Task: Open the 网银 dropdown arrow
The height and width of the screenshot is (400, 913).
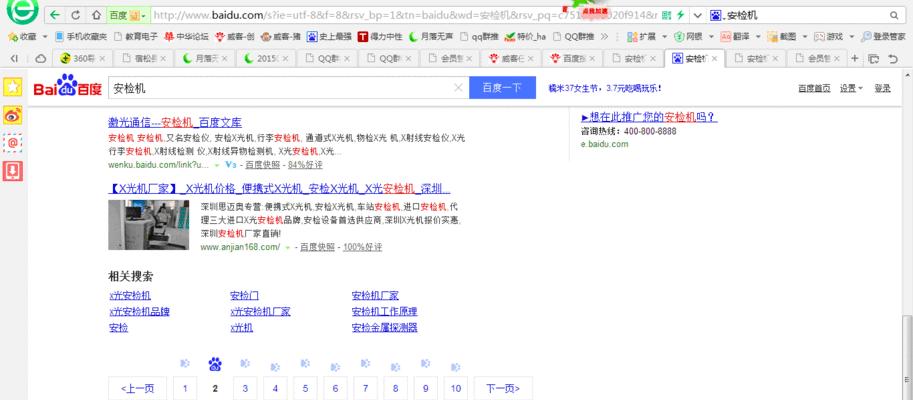Action: tap(709, 36)
